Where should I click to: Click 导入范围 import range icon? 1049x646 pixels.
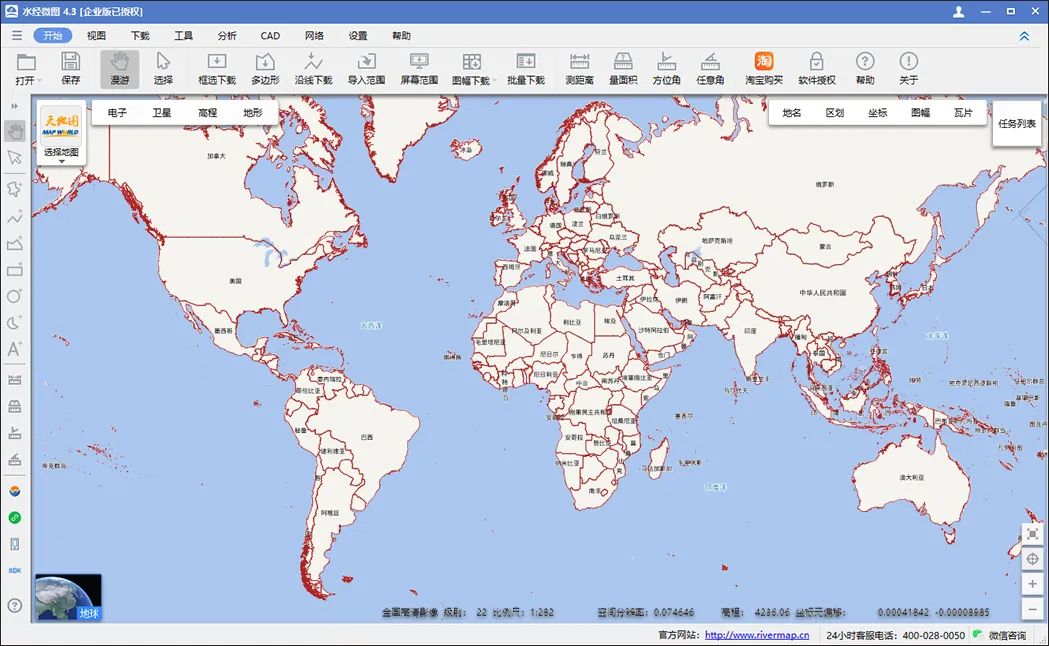click(366, 62)
